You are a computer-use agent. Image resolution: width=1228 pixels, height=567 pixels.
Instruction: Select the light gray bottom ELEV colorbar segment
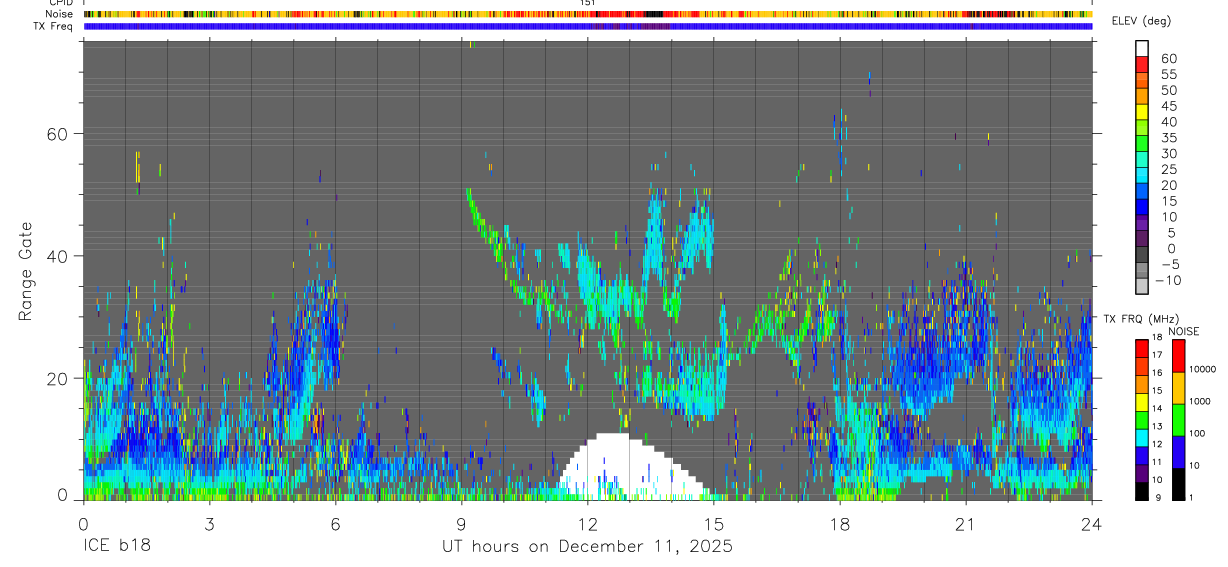click(x=1142, y=286)
